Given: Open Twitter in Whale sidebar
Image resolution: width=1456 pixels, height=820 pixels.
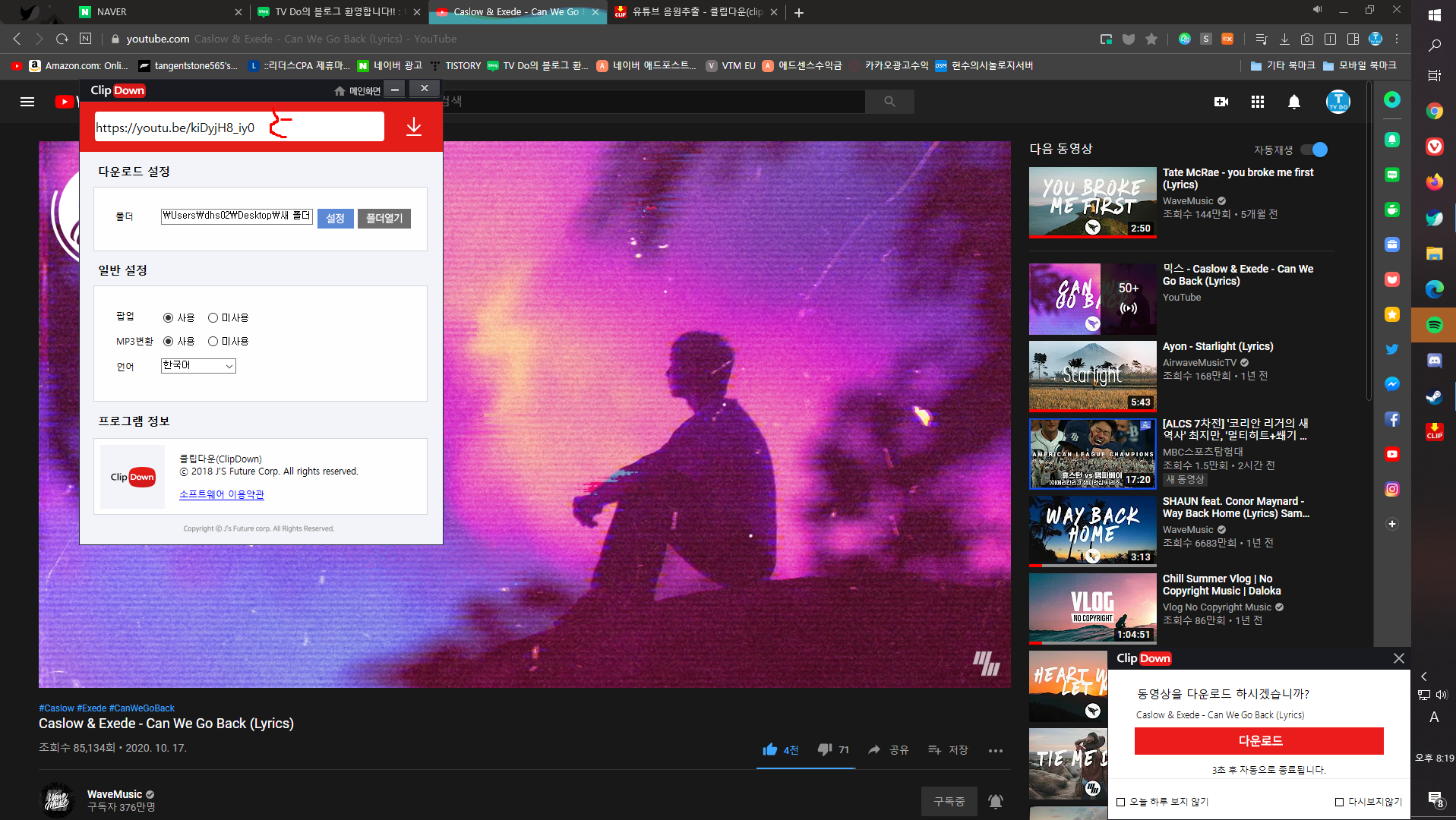Looking at the screenshot, I should 1392,349.
